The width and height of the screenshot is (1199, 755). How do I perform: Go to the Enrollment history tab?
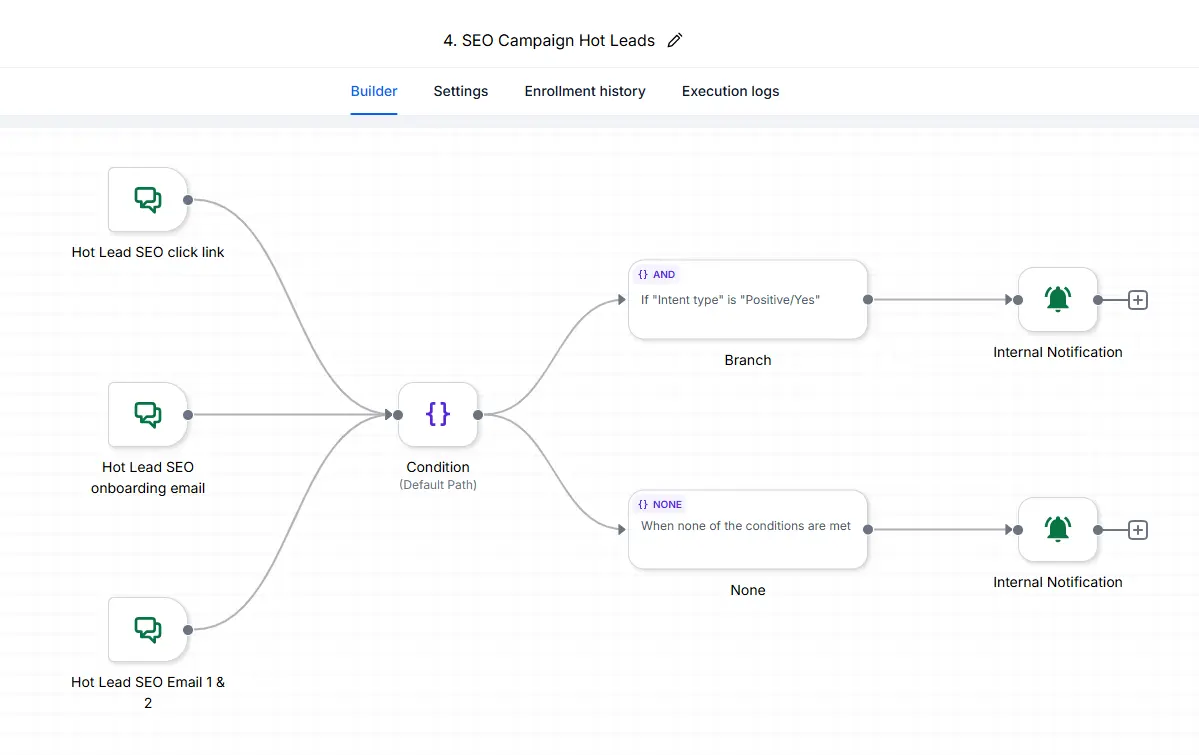coord(585,91)
